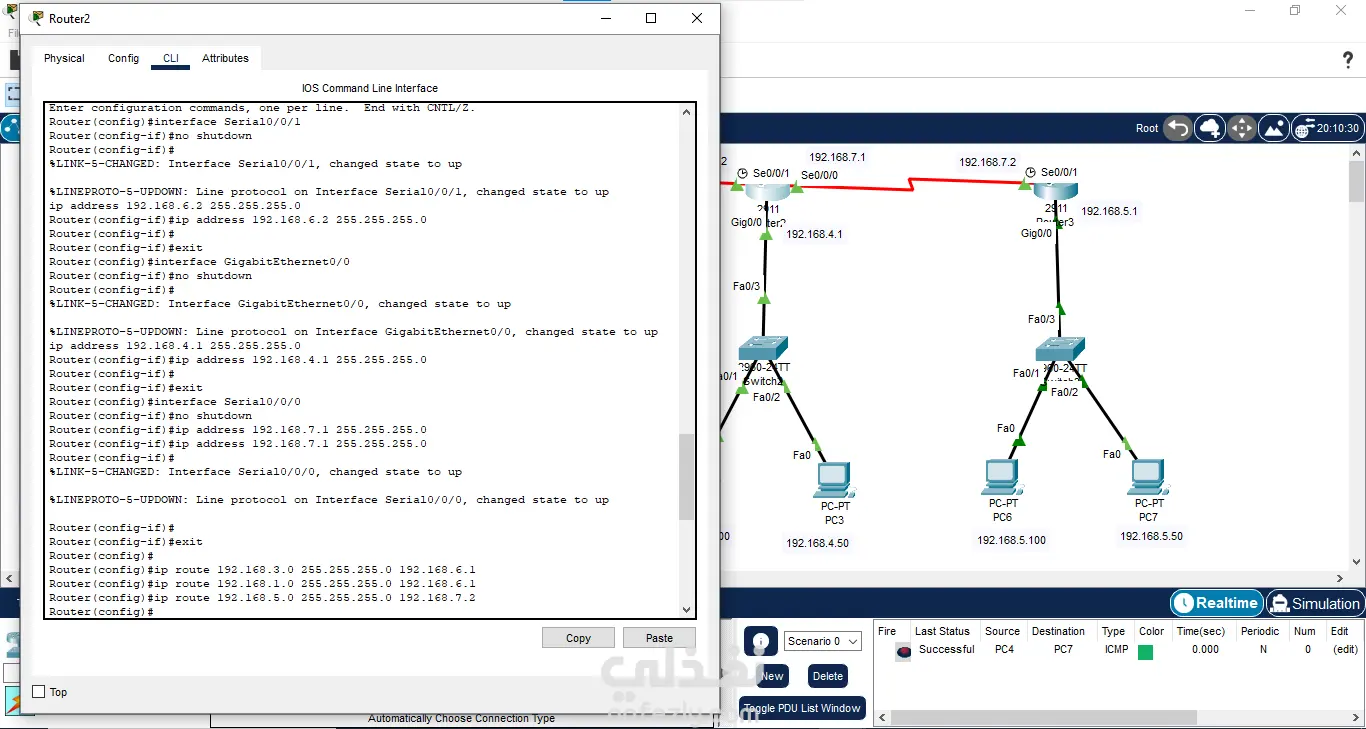Click the Viewport globe icon beside the clock
The width and height of the screenshot is (1366, 729).
[1304, 129]
